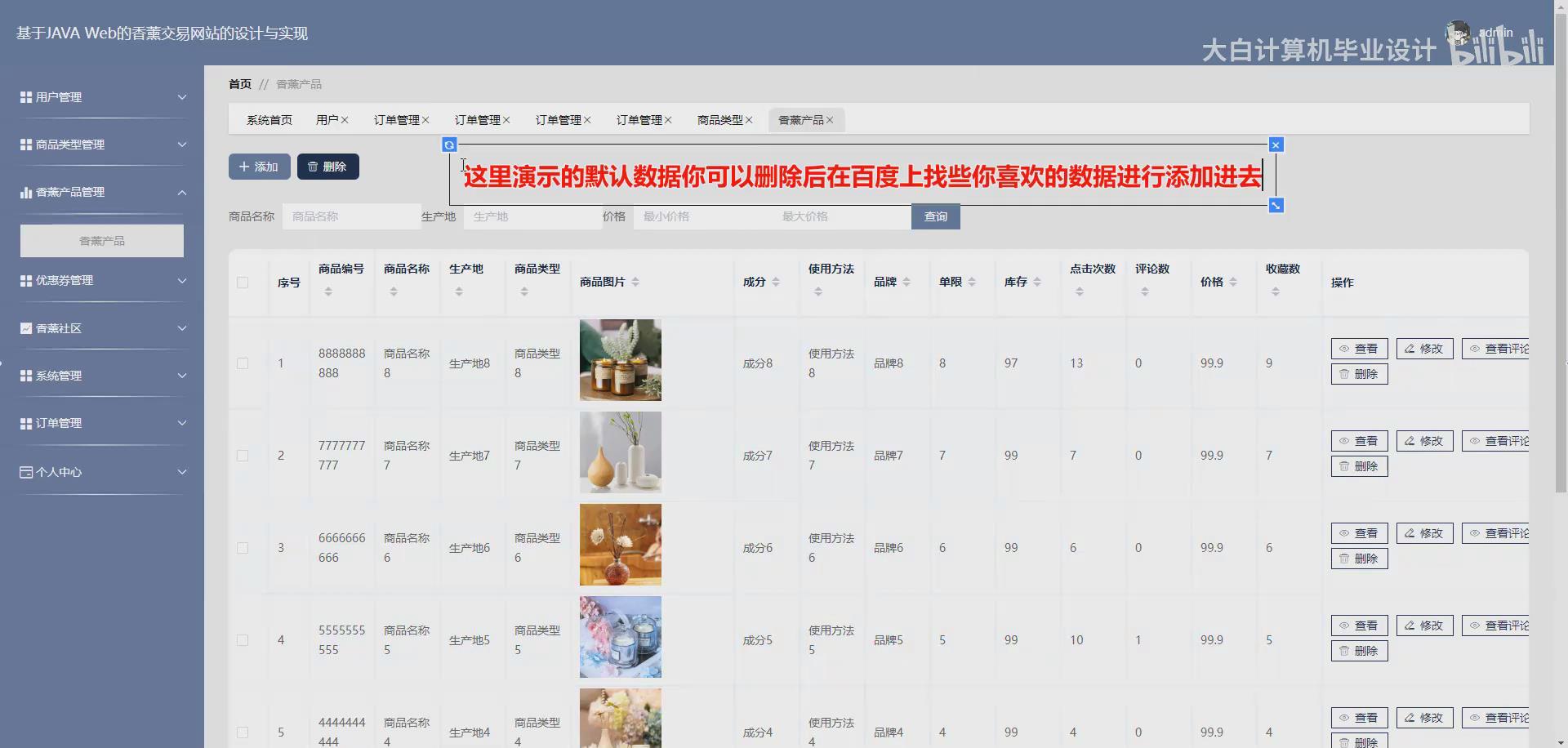The image size is (1568, 748).
Task: Switch to the 系统首页 tab
Action: (x=269, y=119)
